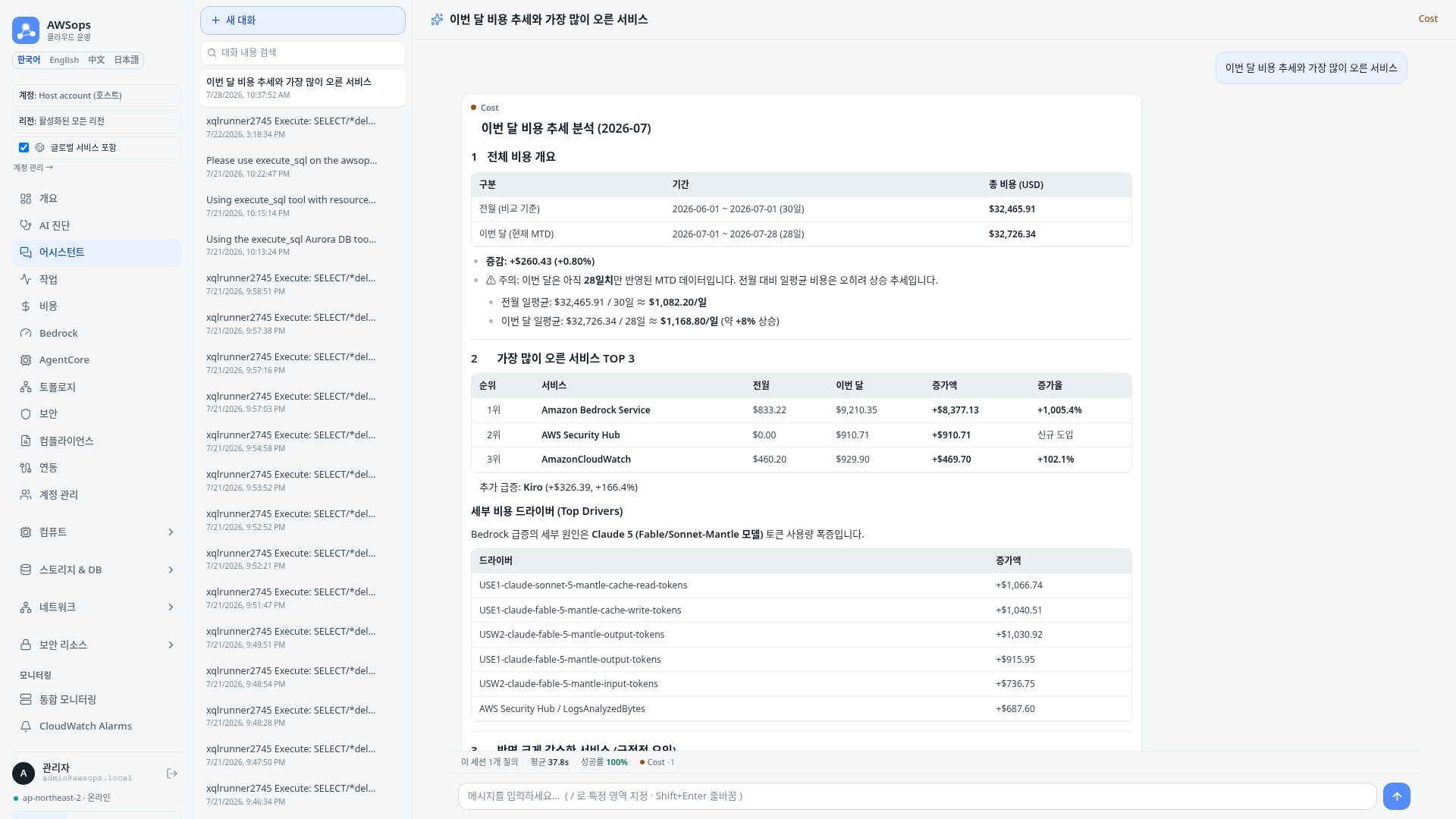Click the AWSops logo icon

26,30
